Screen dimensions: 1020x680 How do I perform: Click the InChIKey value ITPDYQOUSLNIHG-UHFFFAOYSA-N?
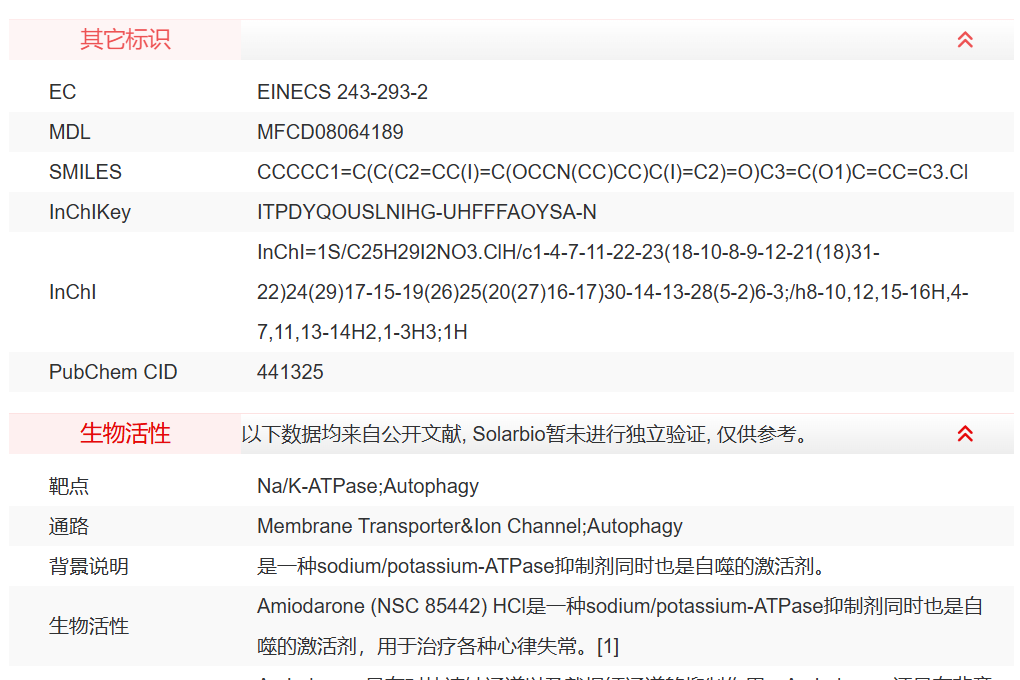426,212
